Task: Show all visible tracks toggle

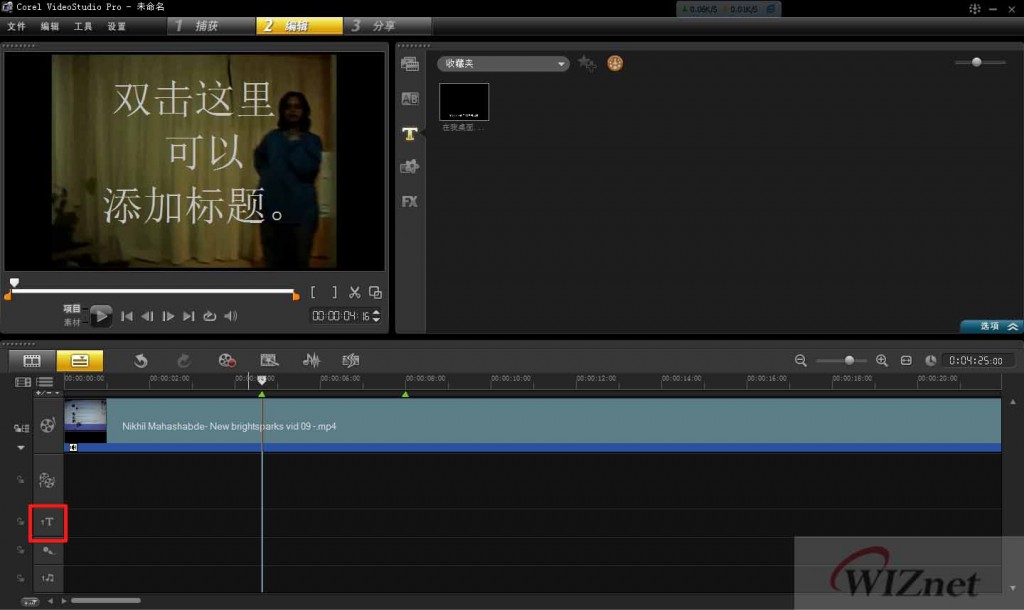Action: (23, 382)
